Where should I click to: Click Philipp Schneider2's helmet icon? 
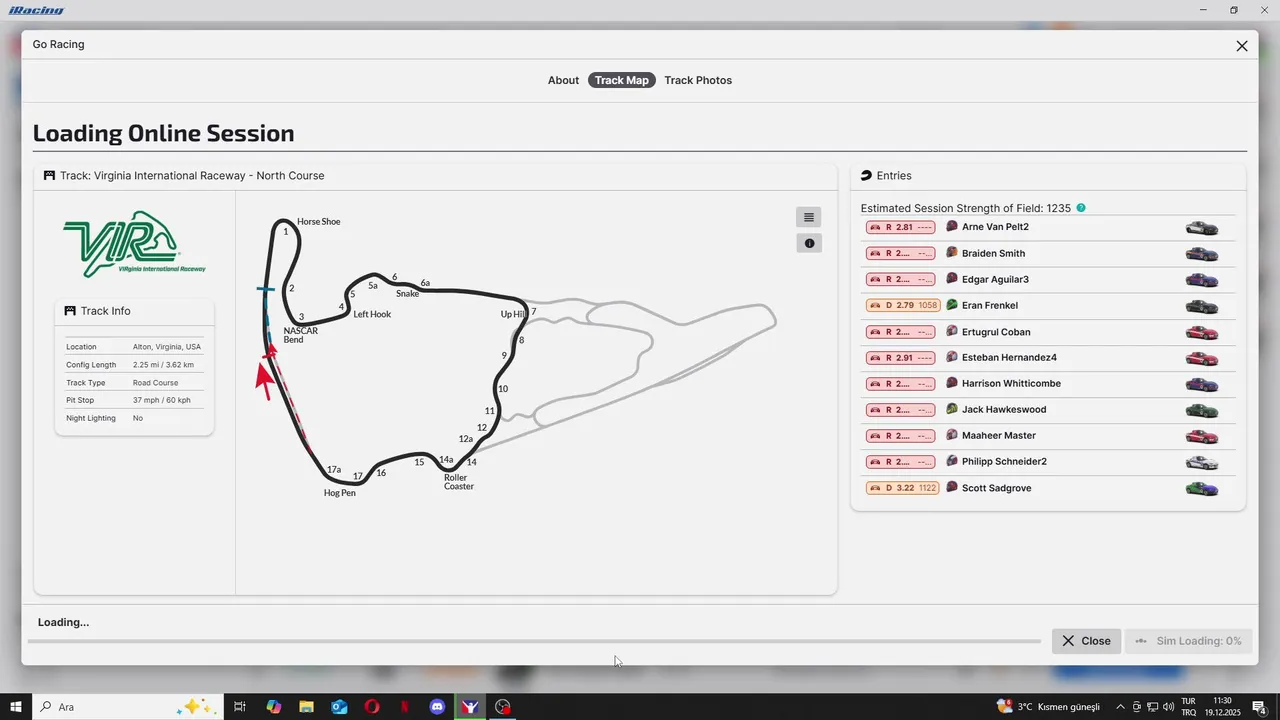[x=952, y=461]
